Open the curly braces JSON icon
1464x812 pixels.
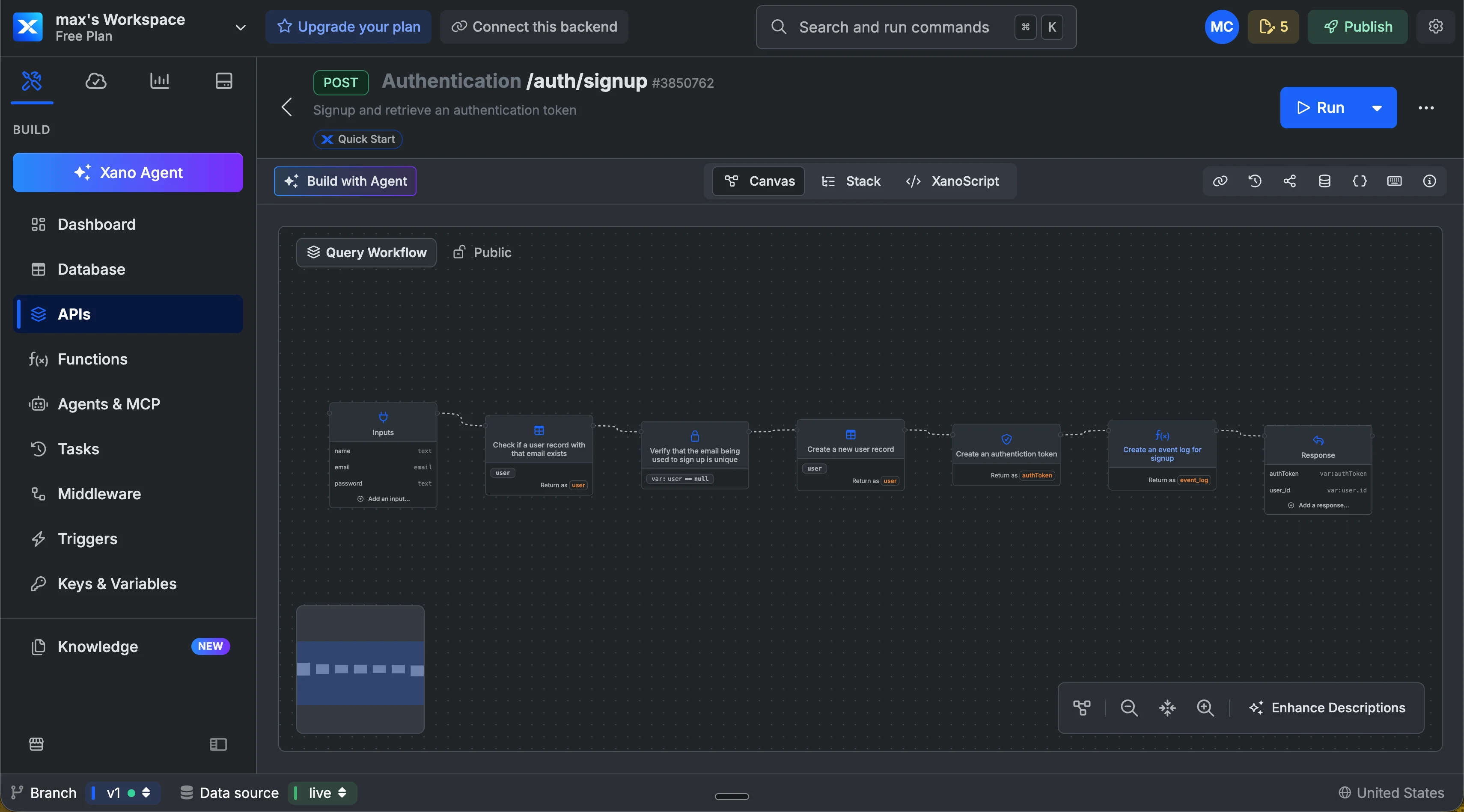(x=1360, y=181)
